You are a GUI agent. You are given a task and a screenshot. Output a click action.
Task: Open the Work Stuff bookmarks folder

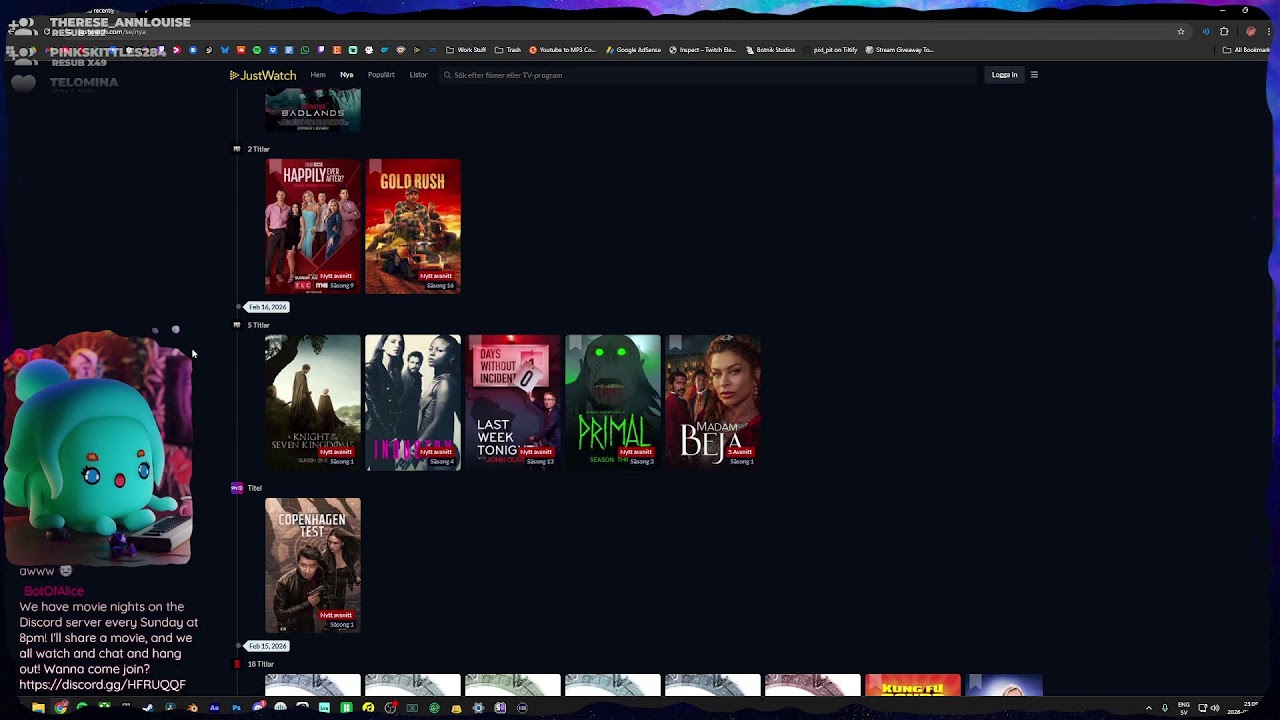466,50
